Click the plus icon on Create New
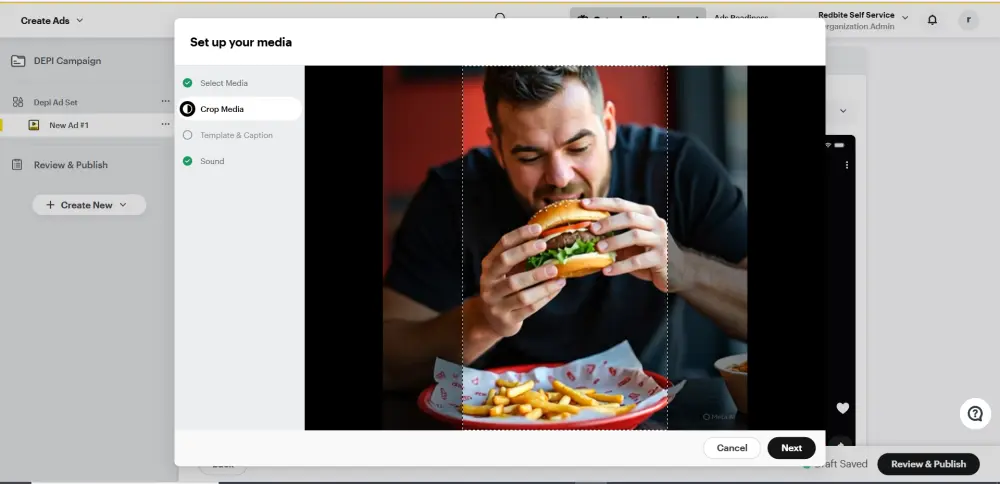 coord(50,205)
